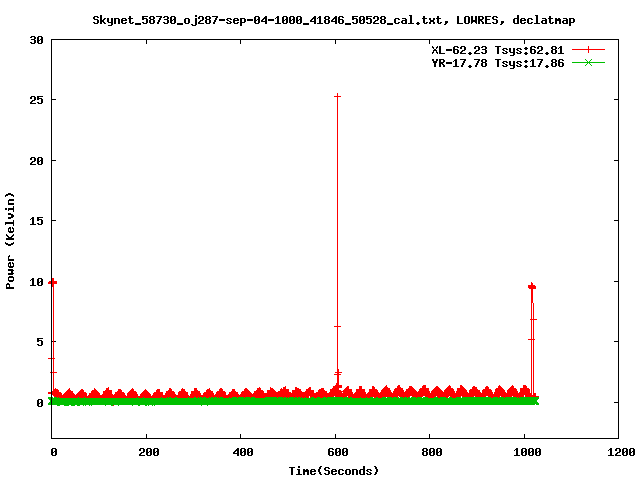Screen dimensions: 640x480
Task: Click the x-axis tick label 200
Action: pos(149,452)
